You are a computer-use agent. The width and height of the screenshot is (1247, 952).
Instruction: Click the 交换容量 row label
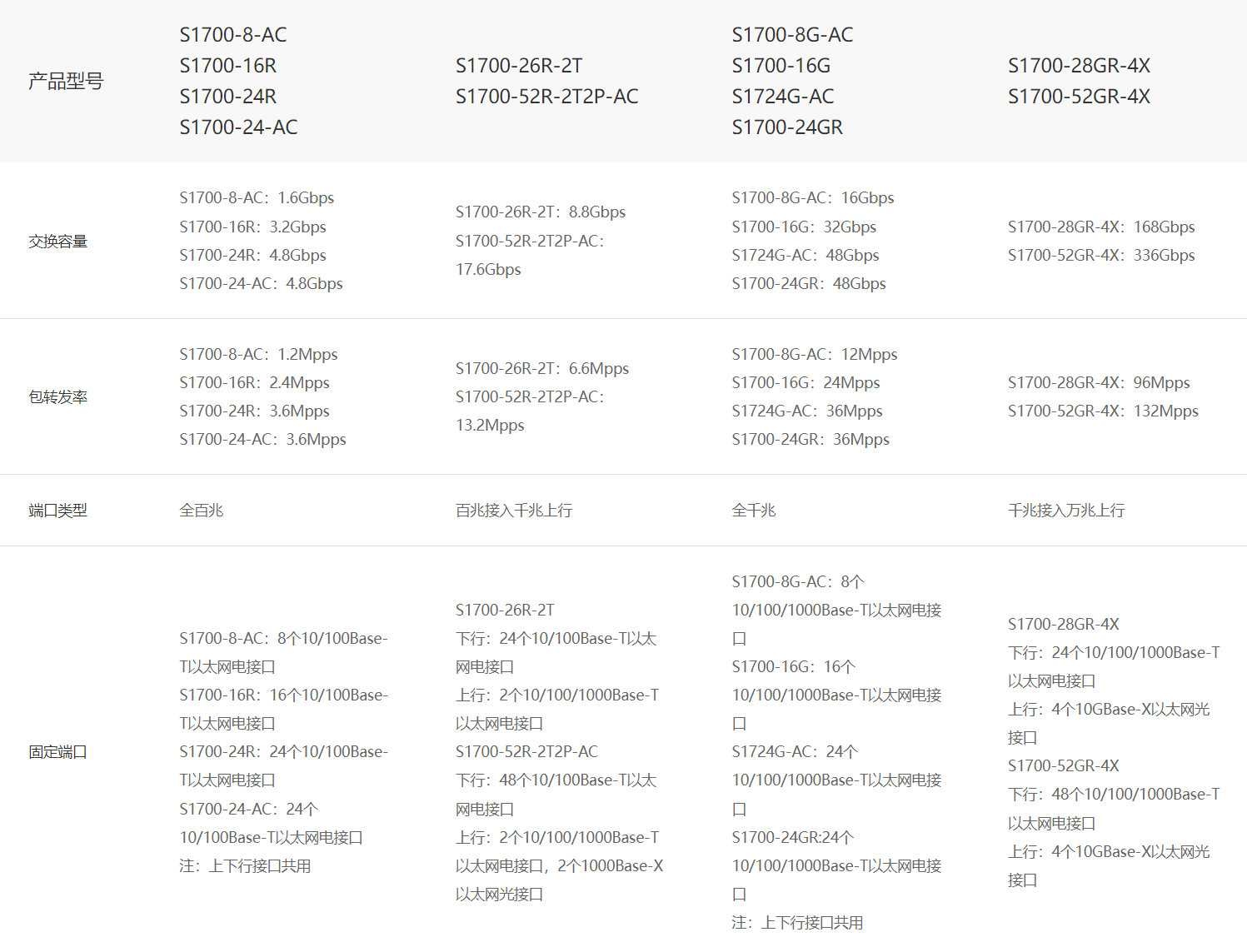tap(57, 242)
